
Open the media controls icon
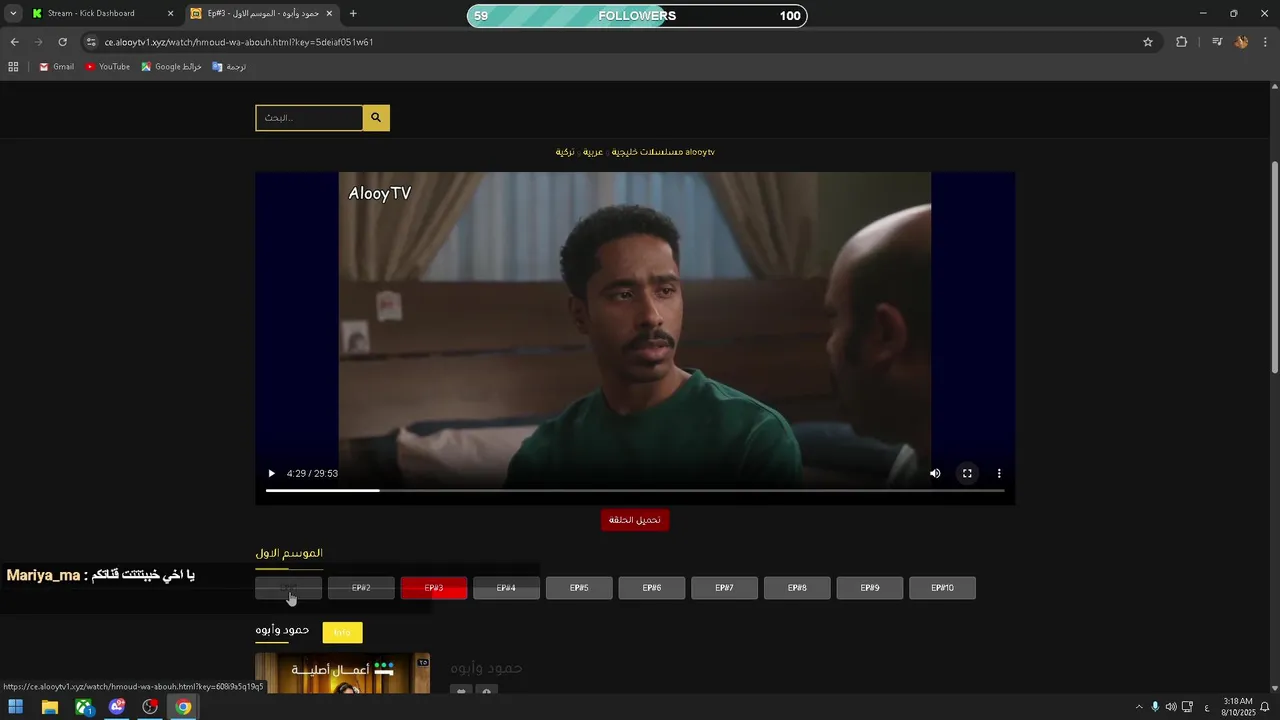coord(1217,42)
